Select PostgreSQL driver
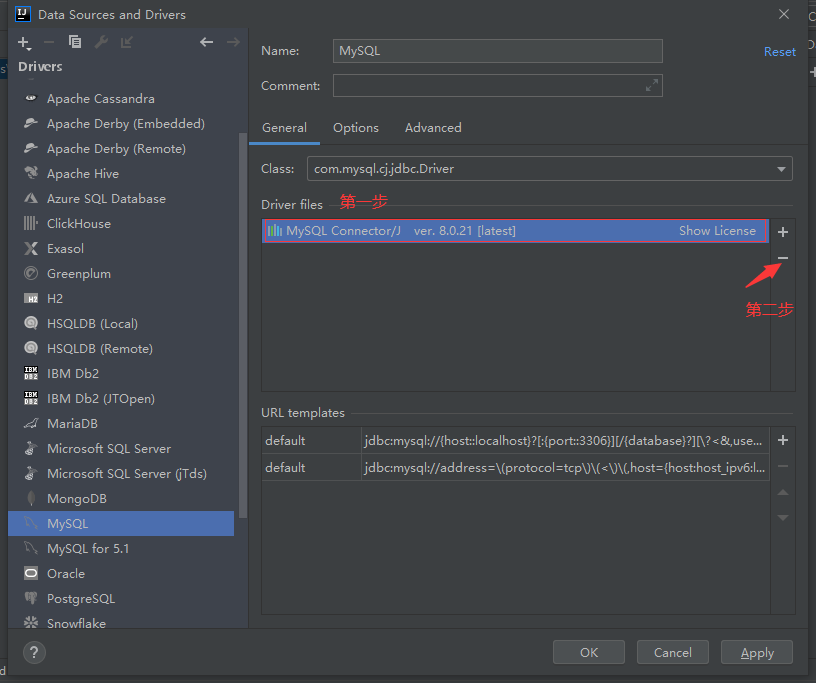Viewport: 816px width, 683px height. tap(121, 598)
